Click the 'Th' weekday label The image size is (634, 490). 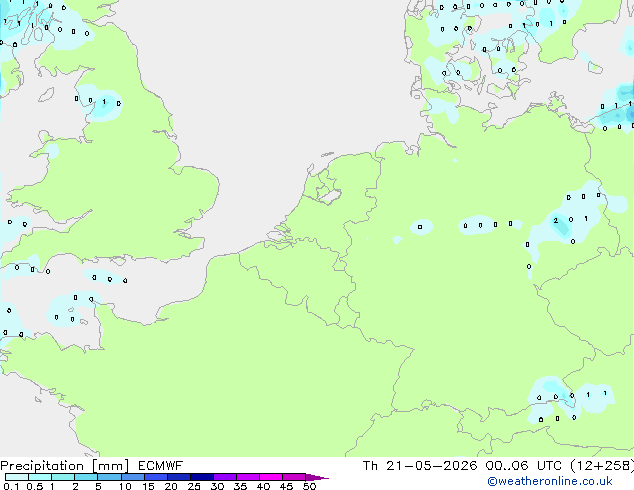click(370, 466)
